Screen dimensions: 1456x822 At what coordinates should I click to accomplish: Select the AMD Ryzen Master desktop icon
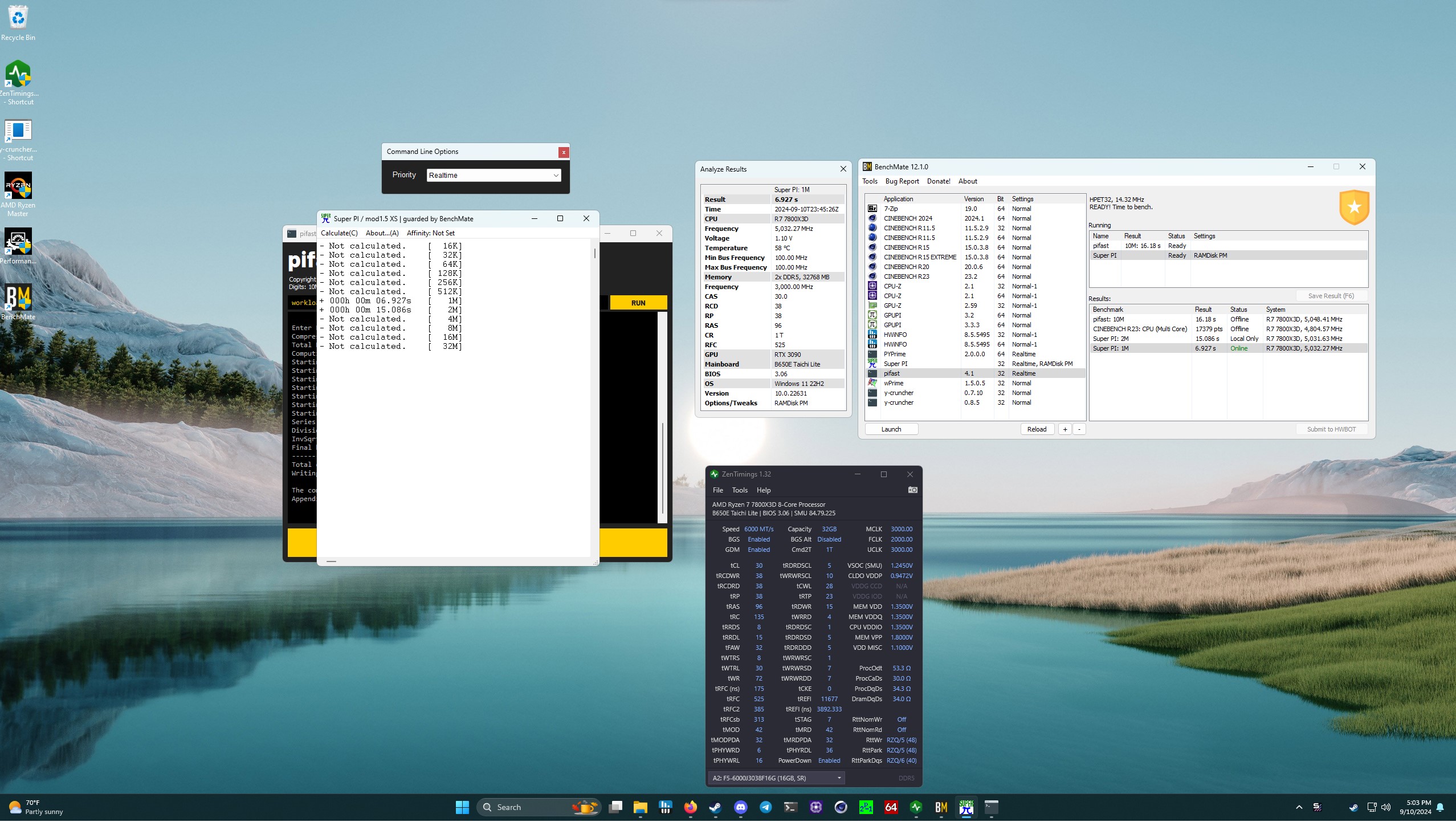18,194
